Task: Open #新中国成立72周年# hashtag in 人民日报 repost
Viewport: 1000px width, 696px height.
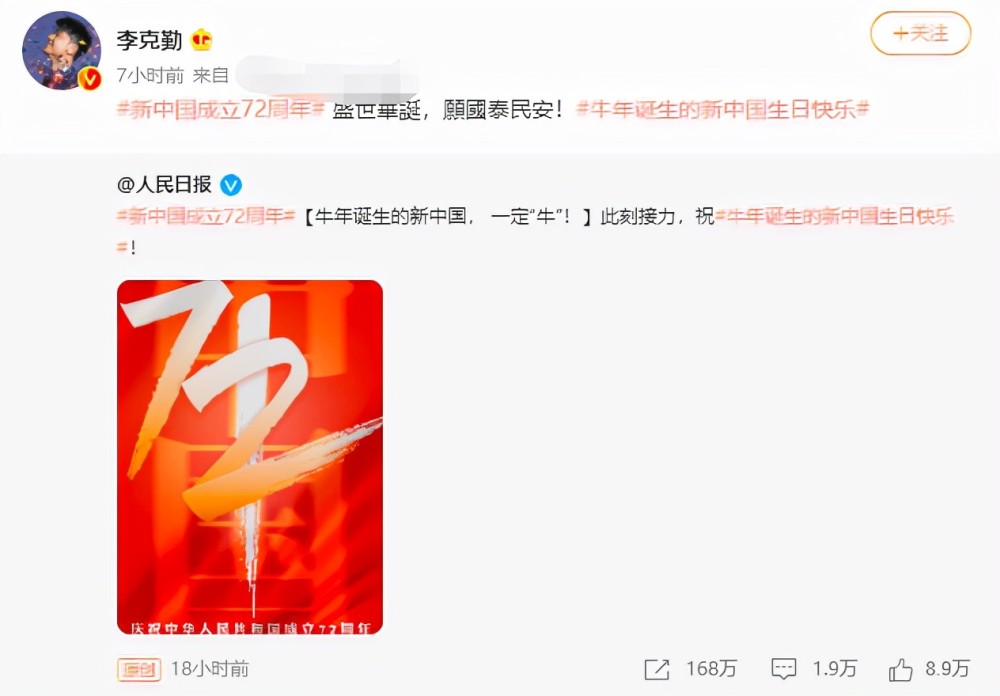Action: click(x=206, y=217)
